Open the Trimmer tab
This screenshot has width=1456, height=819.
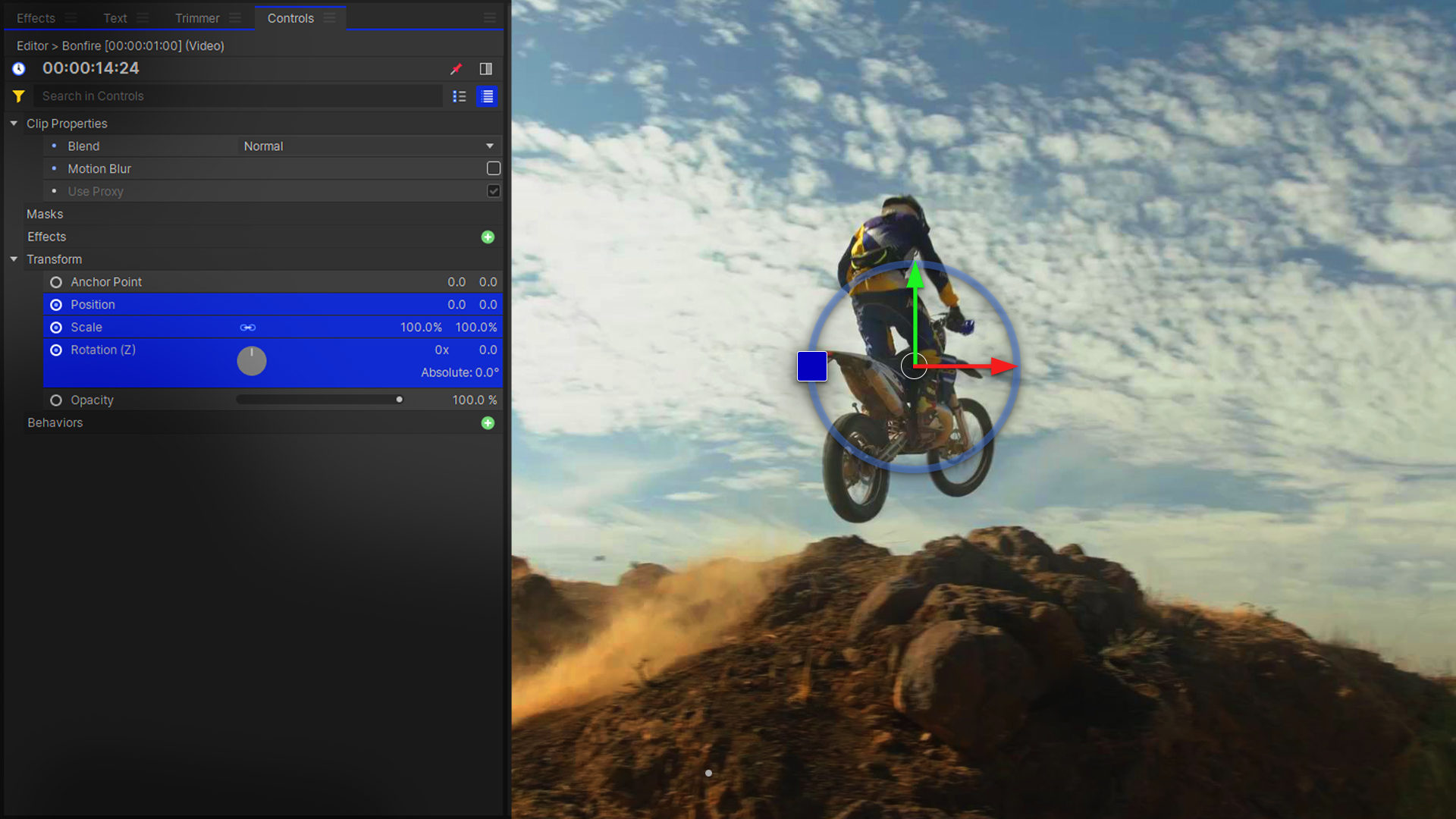[x=197, y=18]
